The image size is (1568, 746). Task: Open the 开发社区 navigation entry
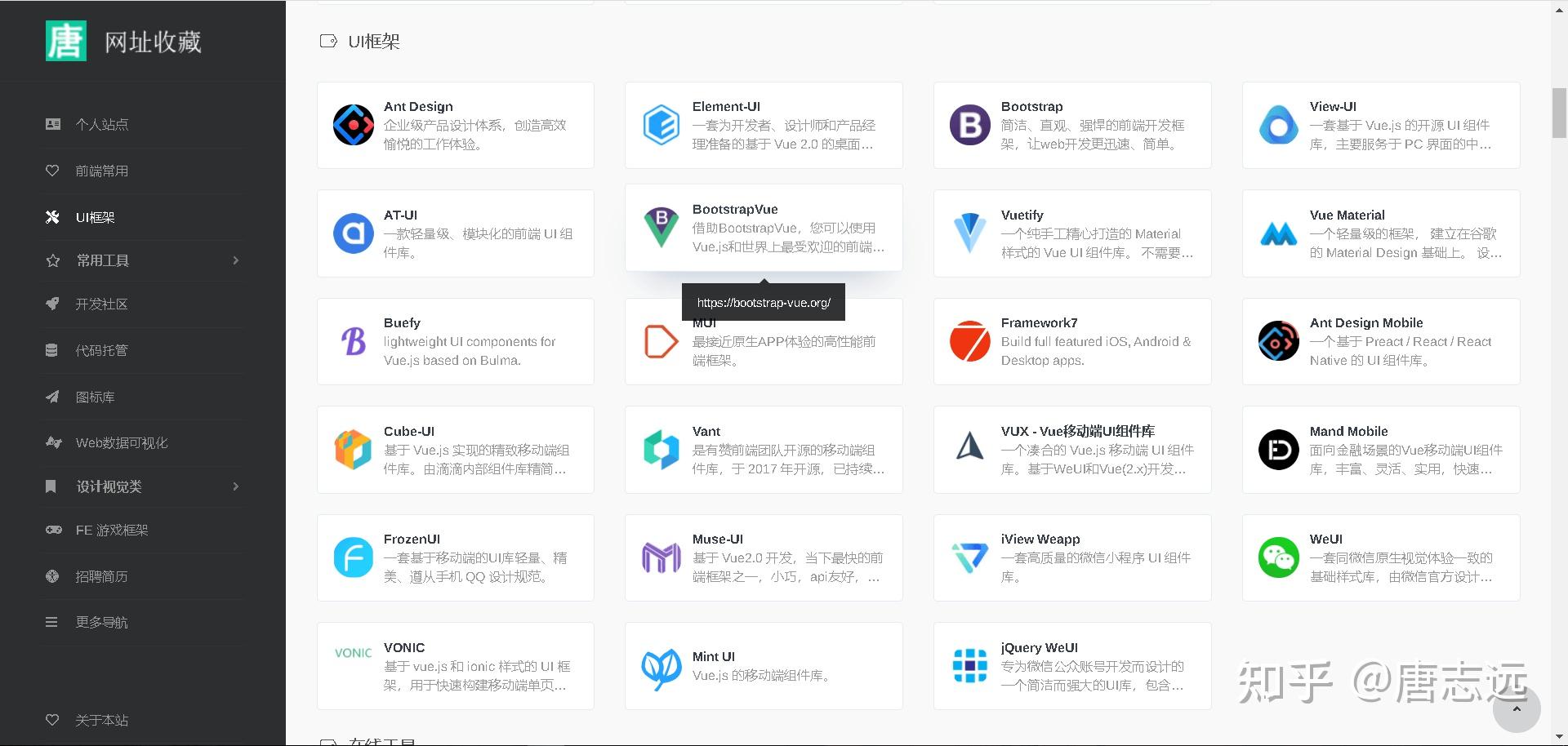[101, 304]
